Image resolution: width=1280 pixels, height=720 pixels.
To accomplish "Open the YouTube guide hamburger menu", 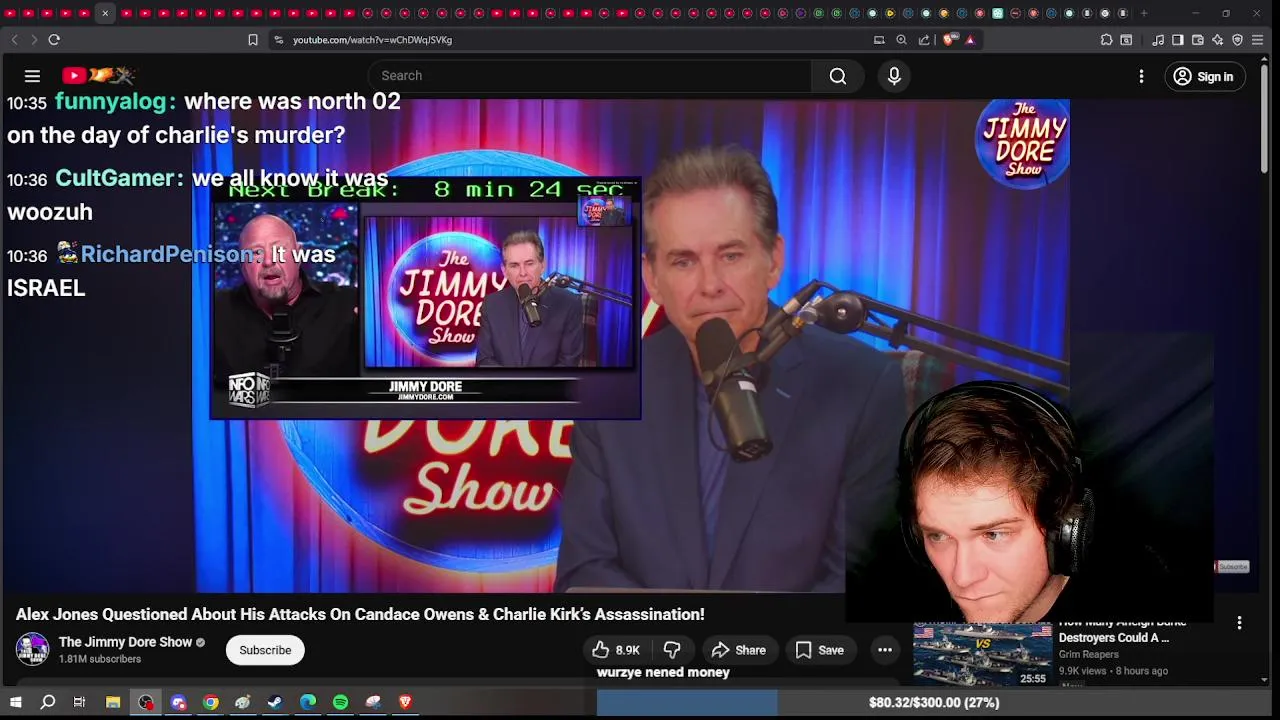I will 32,76.
